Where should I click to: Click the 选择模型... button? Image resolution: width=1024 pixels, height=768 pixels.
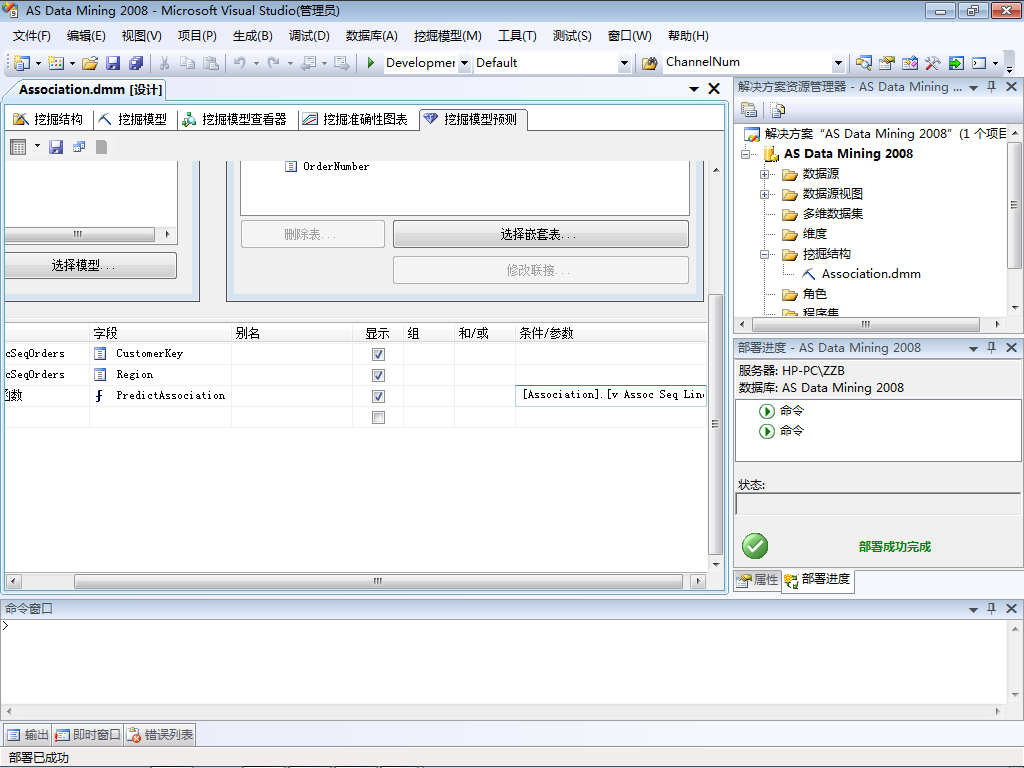pyautogui.click(x=90, y=265)
